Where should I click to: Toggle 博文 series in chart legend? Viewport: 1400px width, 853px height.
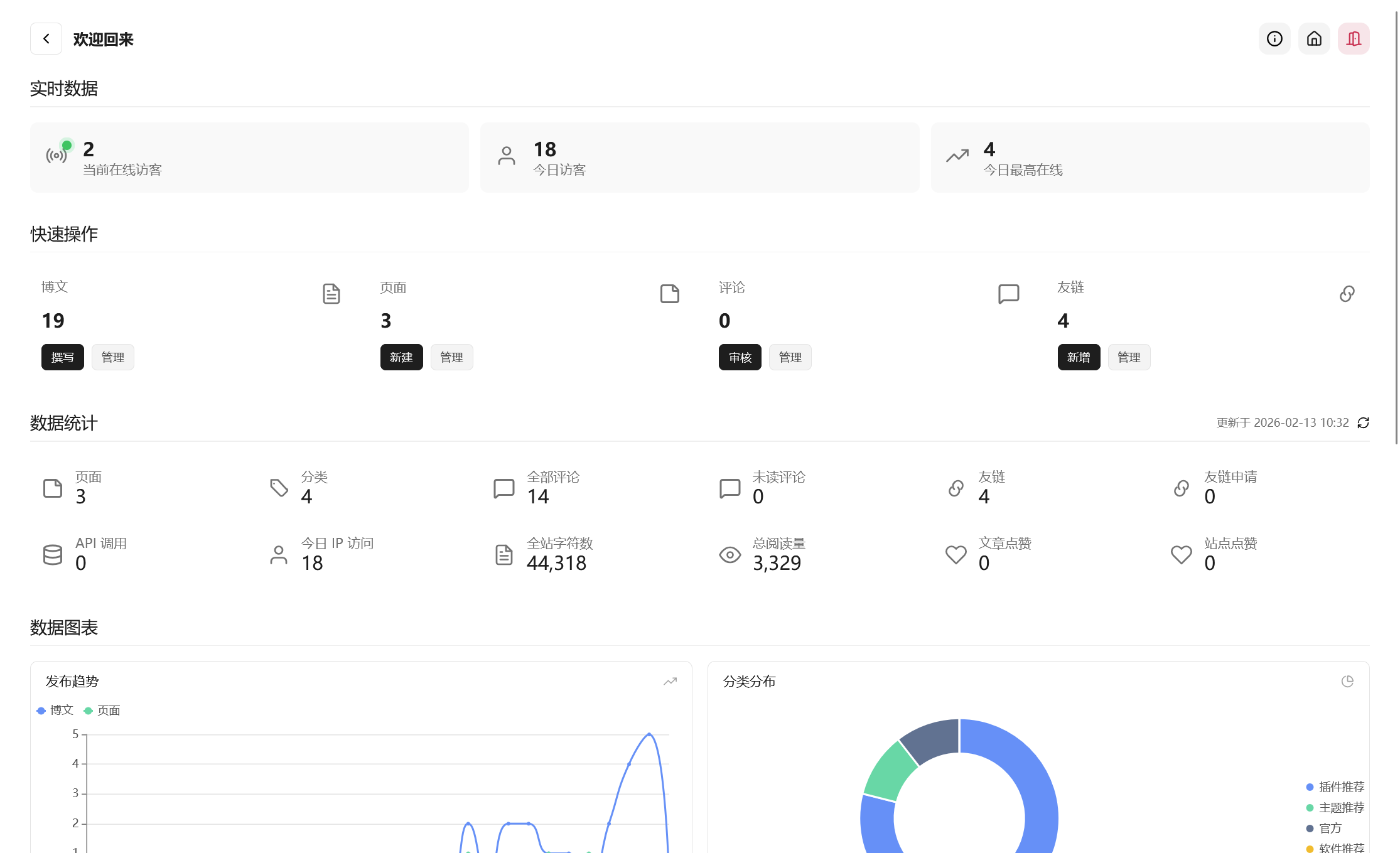[x=55, y=711]
